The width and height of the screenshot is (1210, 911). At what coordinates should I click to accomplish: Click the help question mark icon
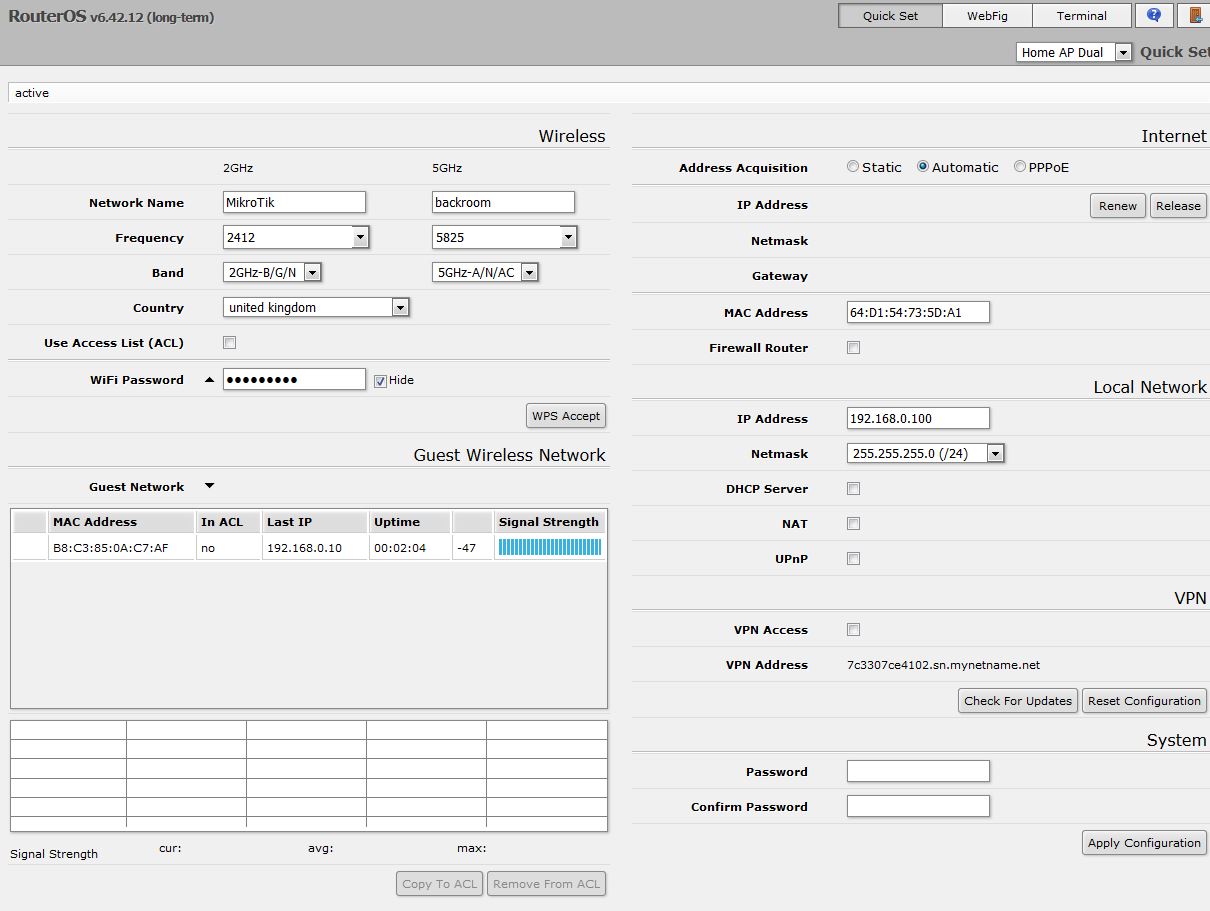click(1154, 16)
